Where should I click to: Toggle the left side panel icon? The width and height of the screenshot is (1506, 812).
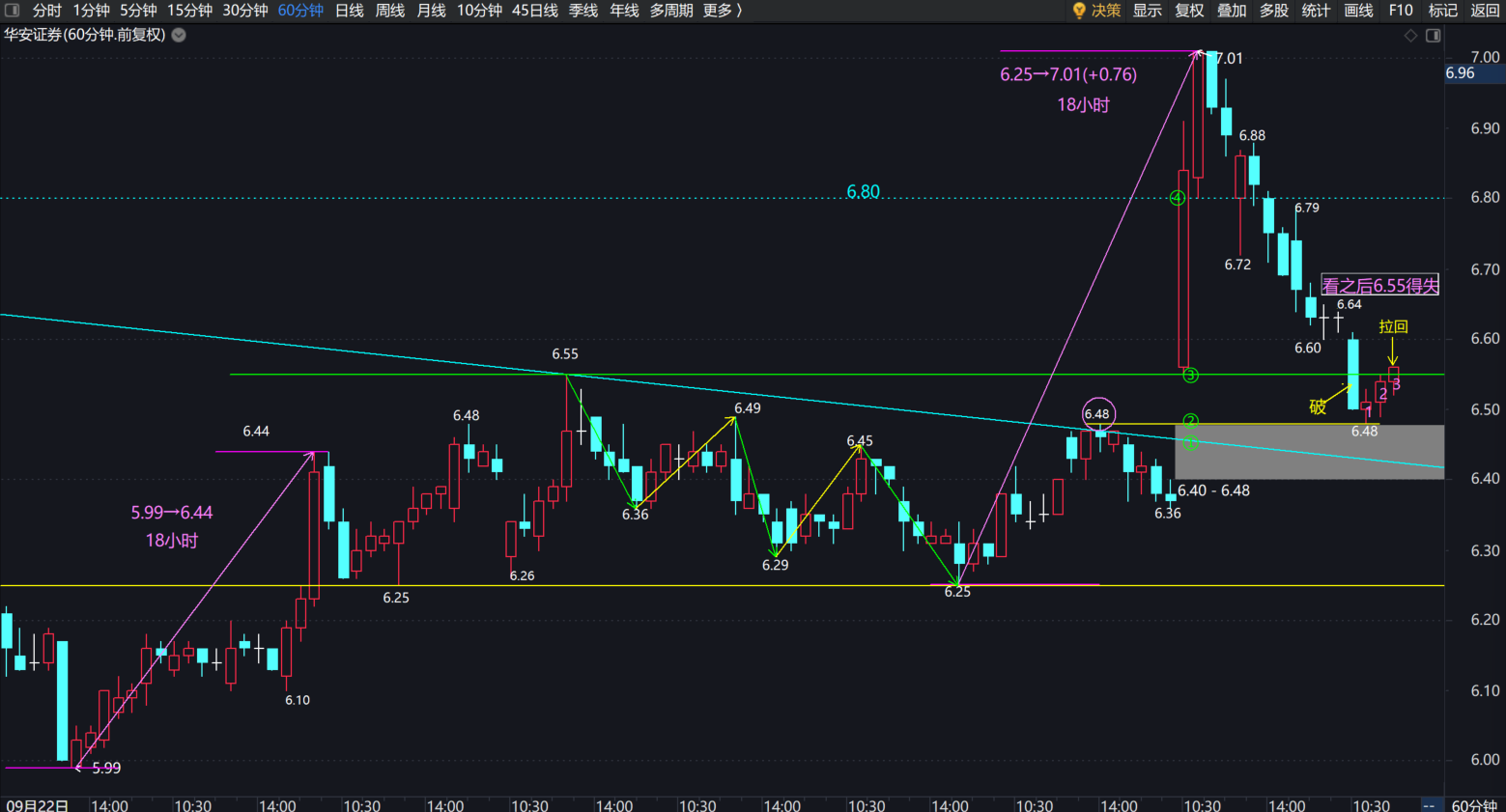coord(12,11)
